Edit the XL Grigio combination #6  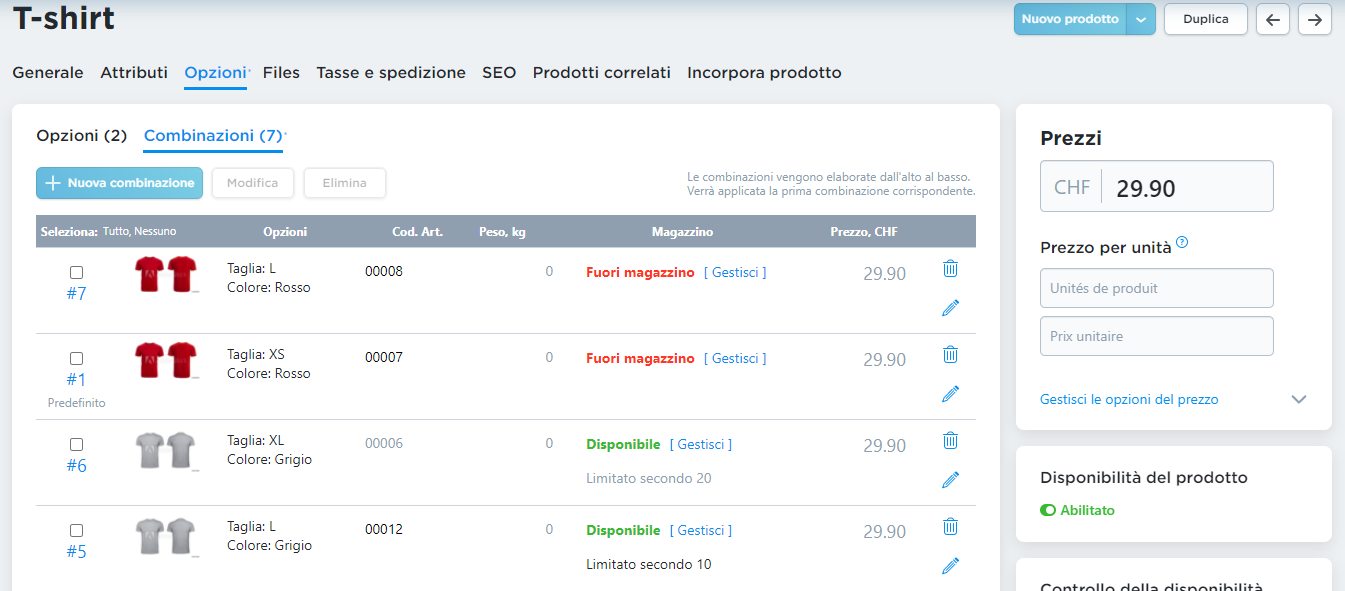pos(950,480)
